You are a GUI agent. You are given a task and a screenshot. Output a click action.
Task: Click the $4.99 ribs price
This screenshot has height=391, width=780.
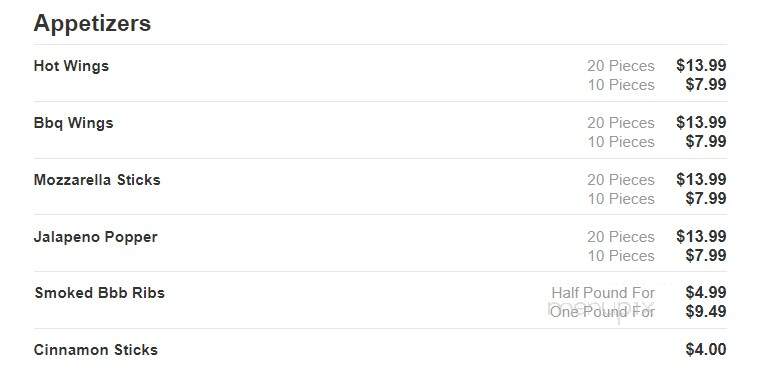(x=706, y=293)
